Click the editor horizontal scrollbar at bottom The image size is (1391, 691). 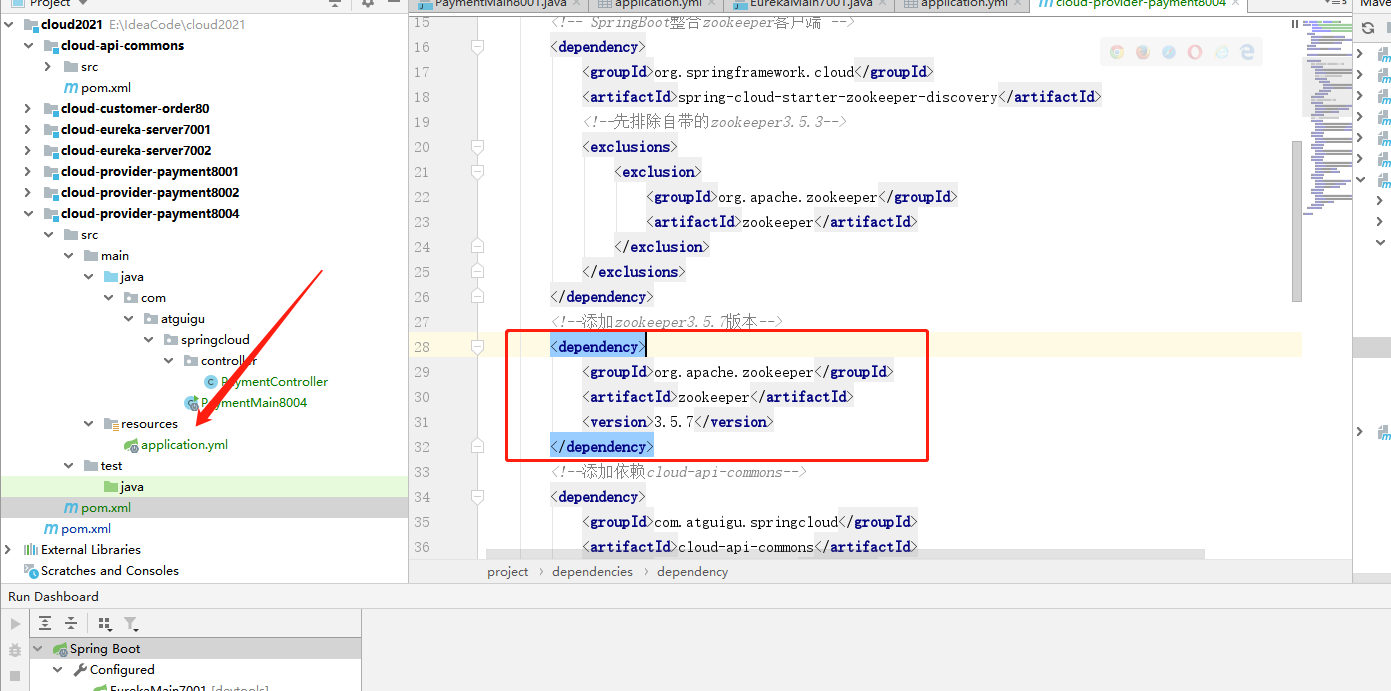(x=845, y=554)
